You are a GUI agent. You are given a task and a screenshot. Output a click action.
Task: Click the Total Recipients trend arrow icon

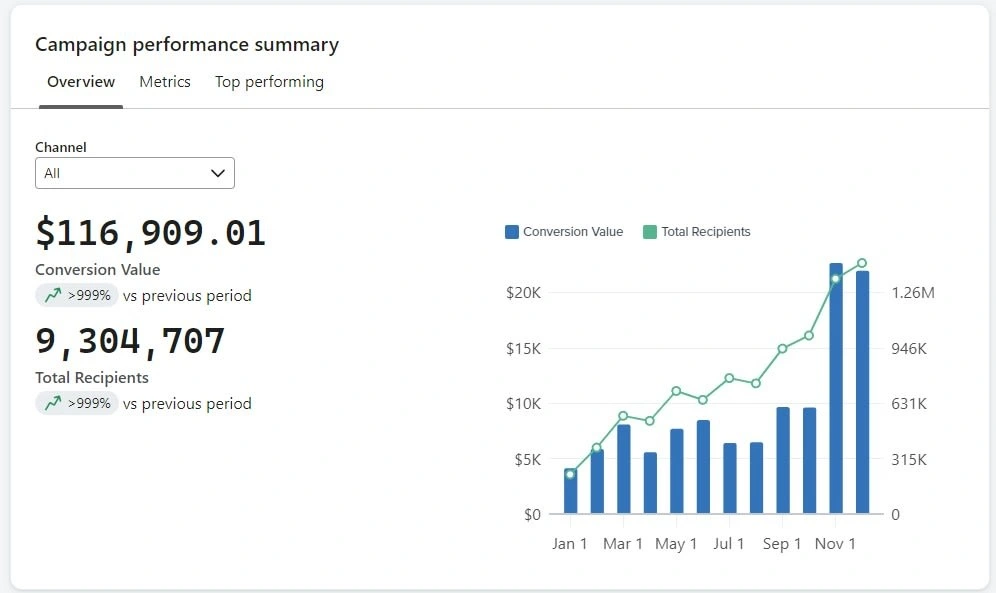click(x=53, y=403)
